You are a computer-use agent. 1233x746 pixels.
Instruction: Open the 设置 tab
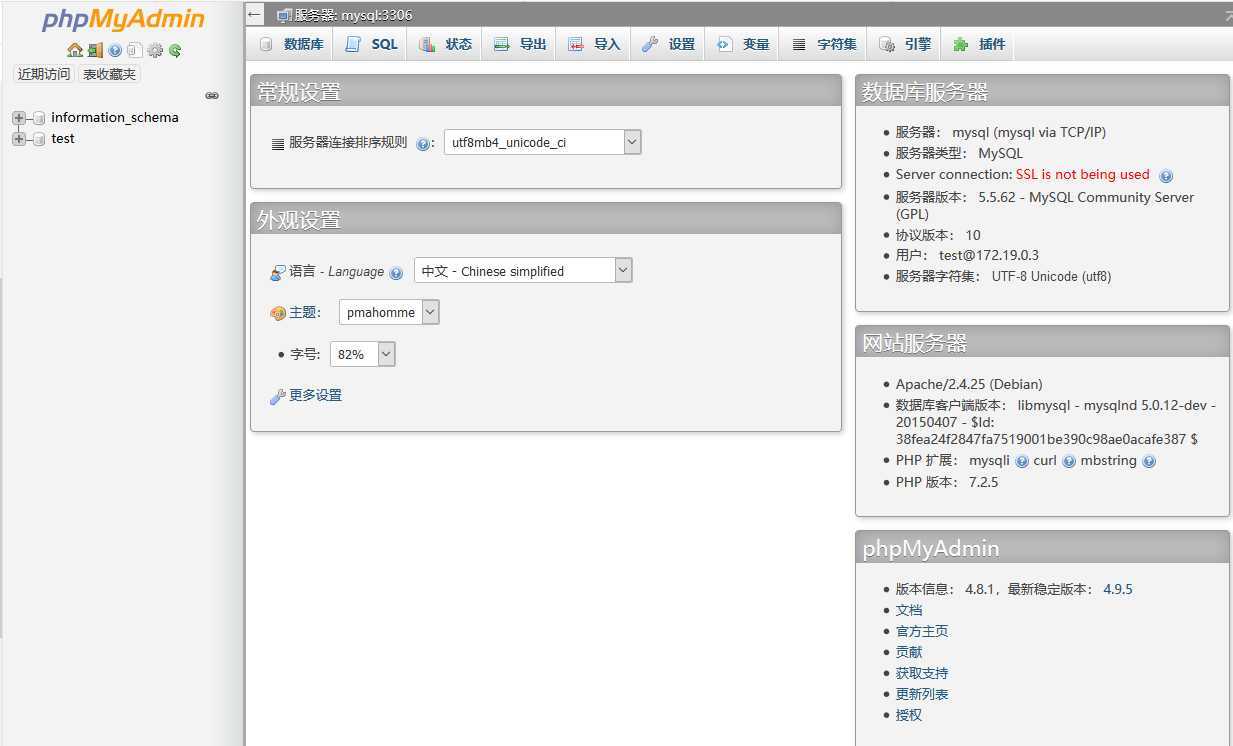click(x=668, y=44)
